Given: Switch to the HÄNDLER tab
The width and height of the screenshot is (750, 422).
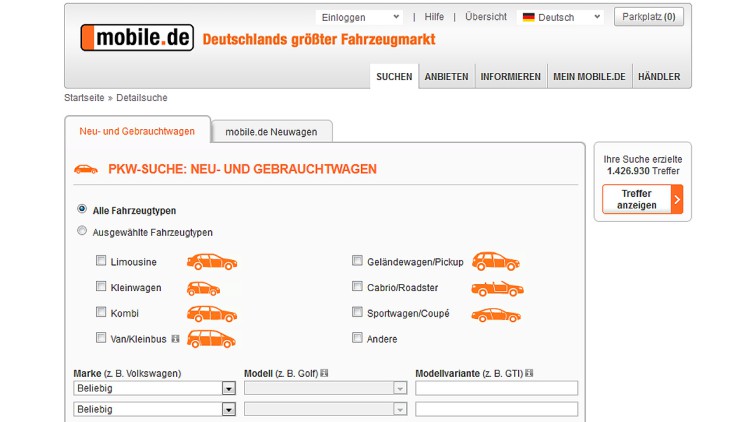Looking at the screenshot, I should click(659, 77).
